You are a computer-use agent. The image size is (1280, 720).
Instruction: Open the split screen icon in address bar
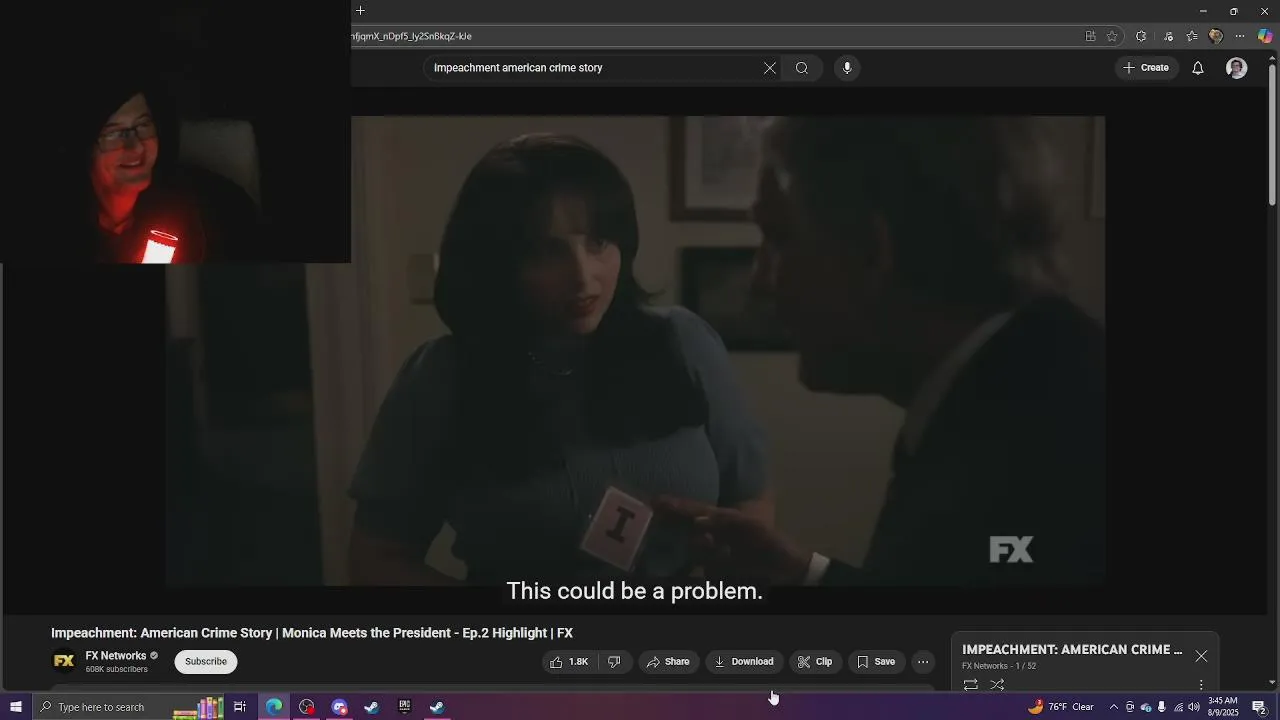point(1090,36)
